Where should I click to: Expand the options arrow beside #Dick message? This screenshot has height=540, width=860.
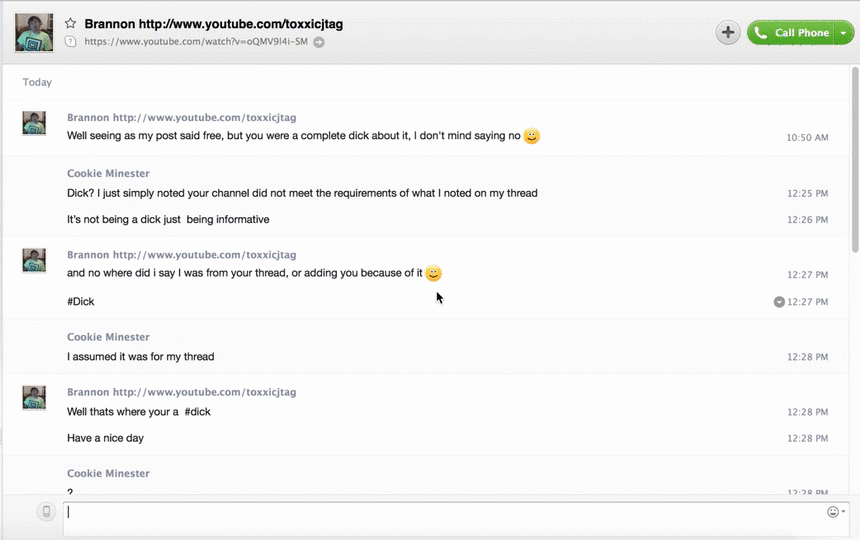(x=779, y=302)
